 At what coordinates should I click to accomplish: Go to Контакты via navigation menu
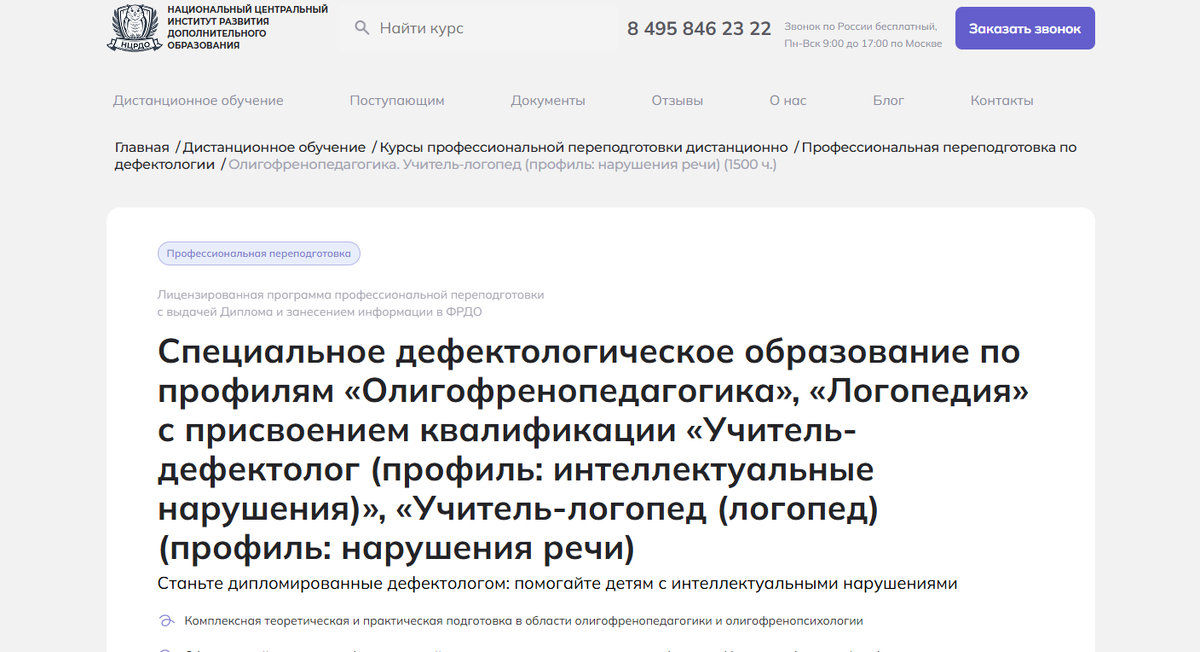(x=1002, y=100)
